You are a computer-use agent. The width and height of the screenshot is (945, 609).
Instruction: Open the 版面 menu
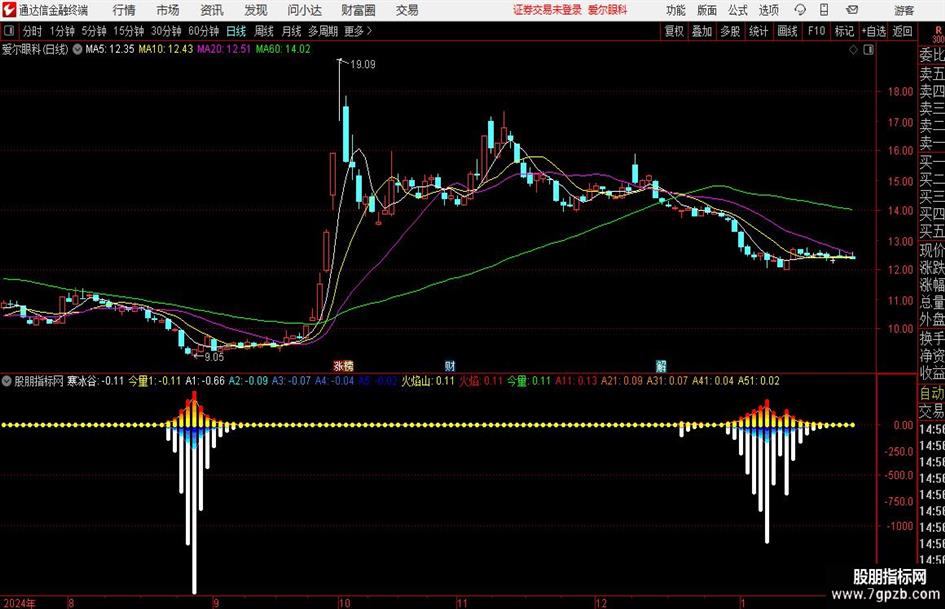pyautogui.click(x=706, y=10)
